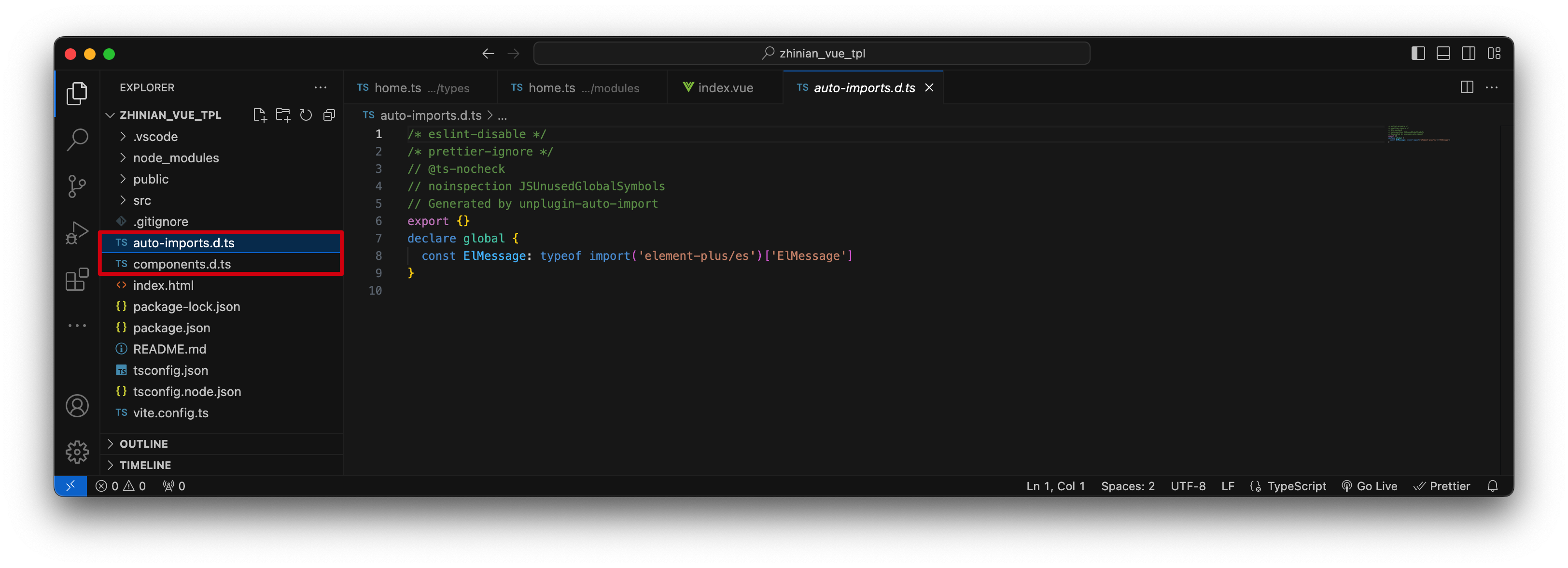Screen dimensions: 1568x568
Task: Change indentation via Spaces: 2
Action: 1128,486
